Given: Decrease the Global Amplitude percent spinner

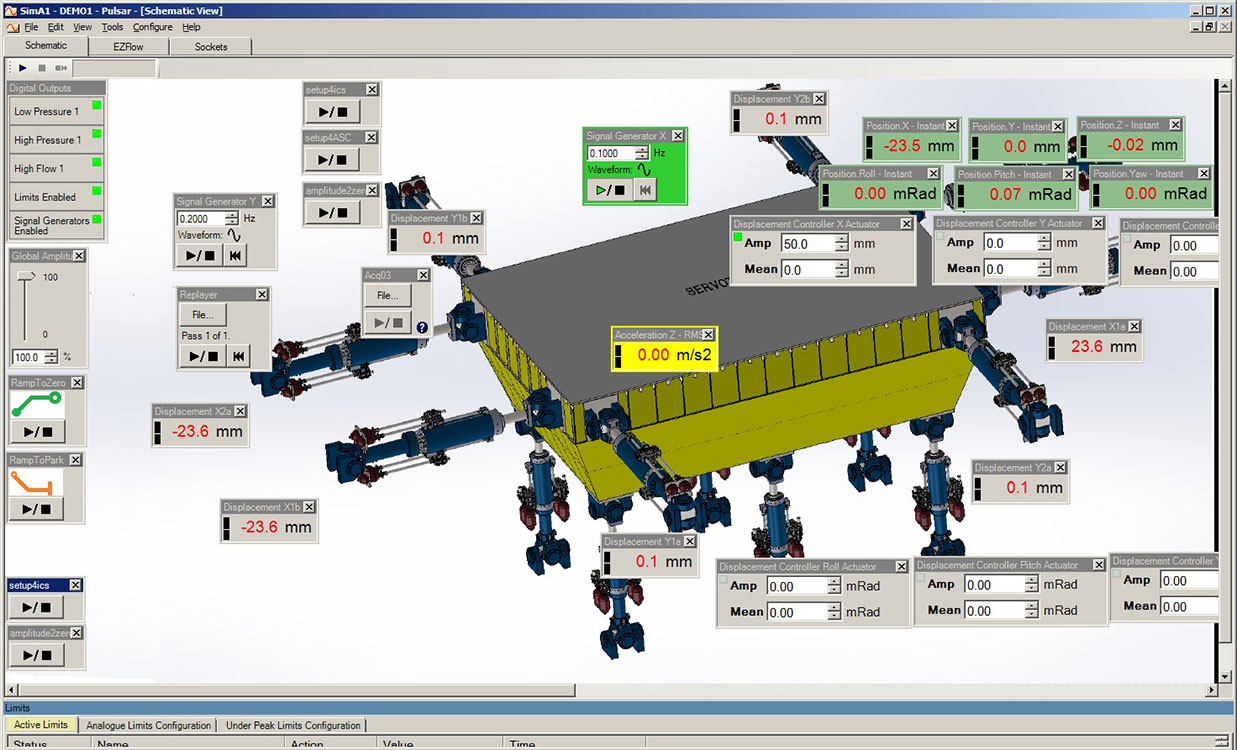Looking at the screenshot, I should 53,361.
